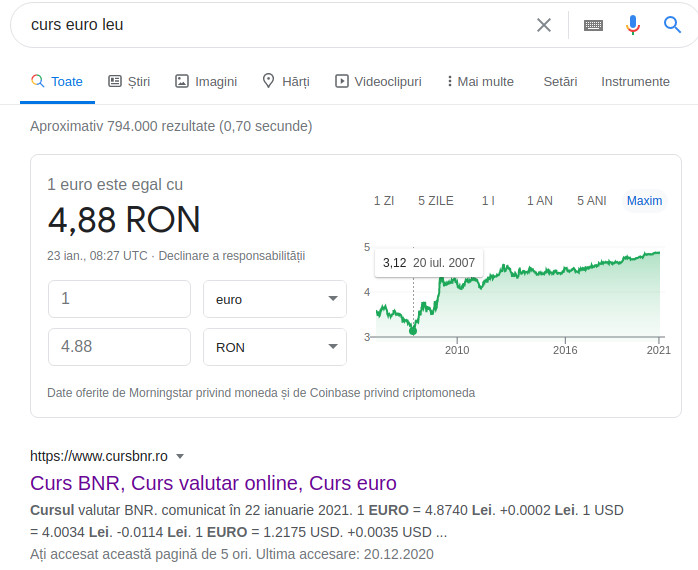Select the 5 ANI chart range
The height and width of the screenshot is (570, 698).
click(x=592, y=201)
